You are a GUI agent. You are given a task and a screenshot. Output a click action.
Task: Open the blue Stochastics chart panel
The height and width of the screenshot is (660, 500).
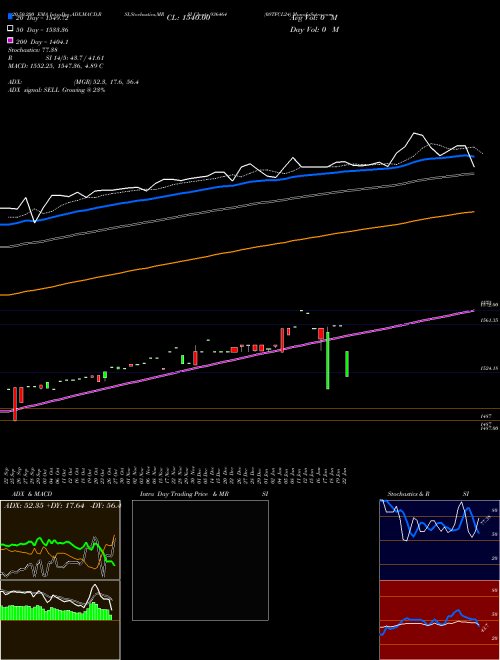[439, 540]
